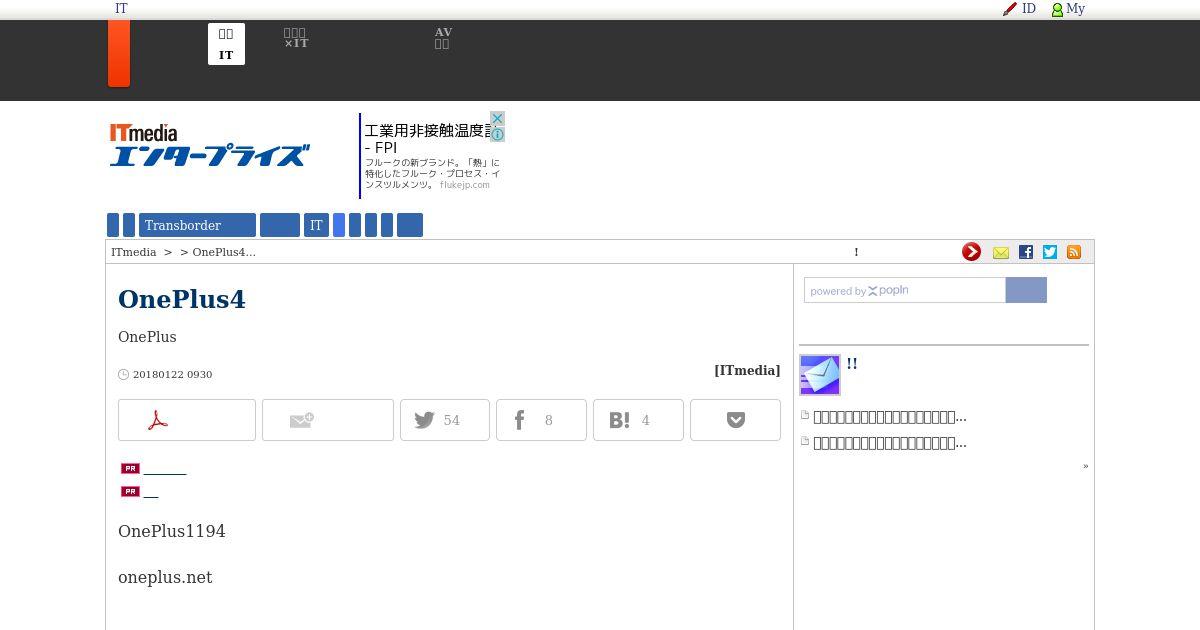Click the OnePlus4 article headline

[x=182, y=299]
